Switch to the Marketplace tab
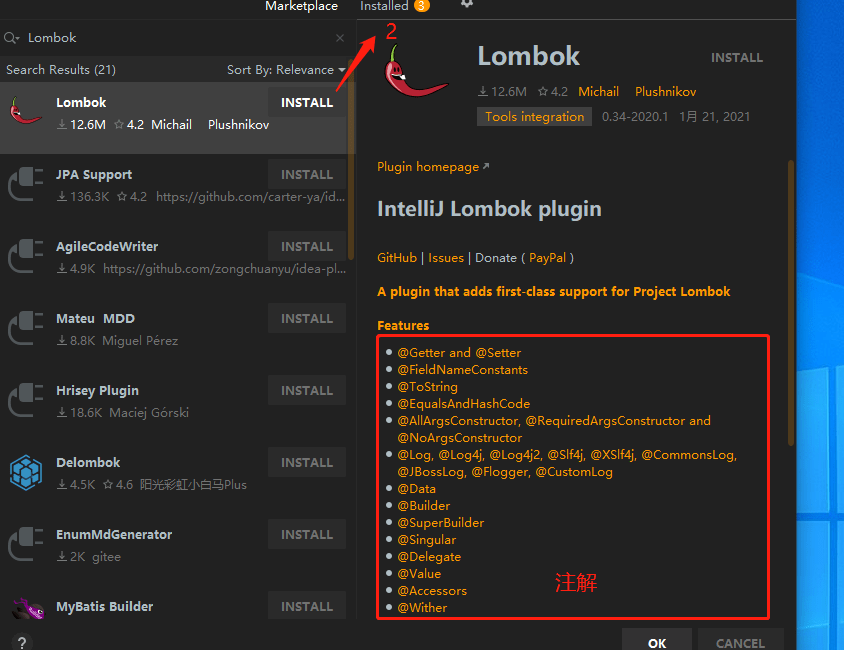The height and width of the screenshot is (650, 844). click(301, 6)
